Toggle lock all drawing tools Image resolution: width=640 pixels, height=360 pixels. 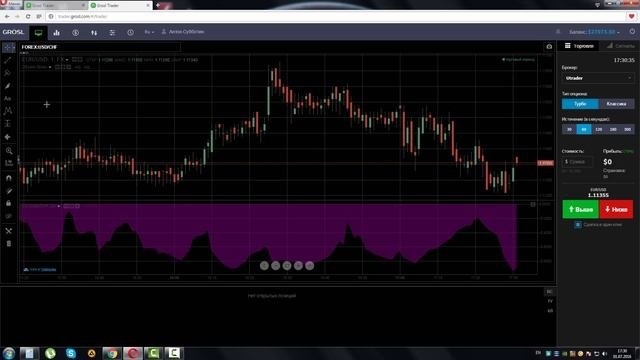[9, 203]
